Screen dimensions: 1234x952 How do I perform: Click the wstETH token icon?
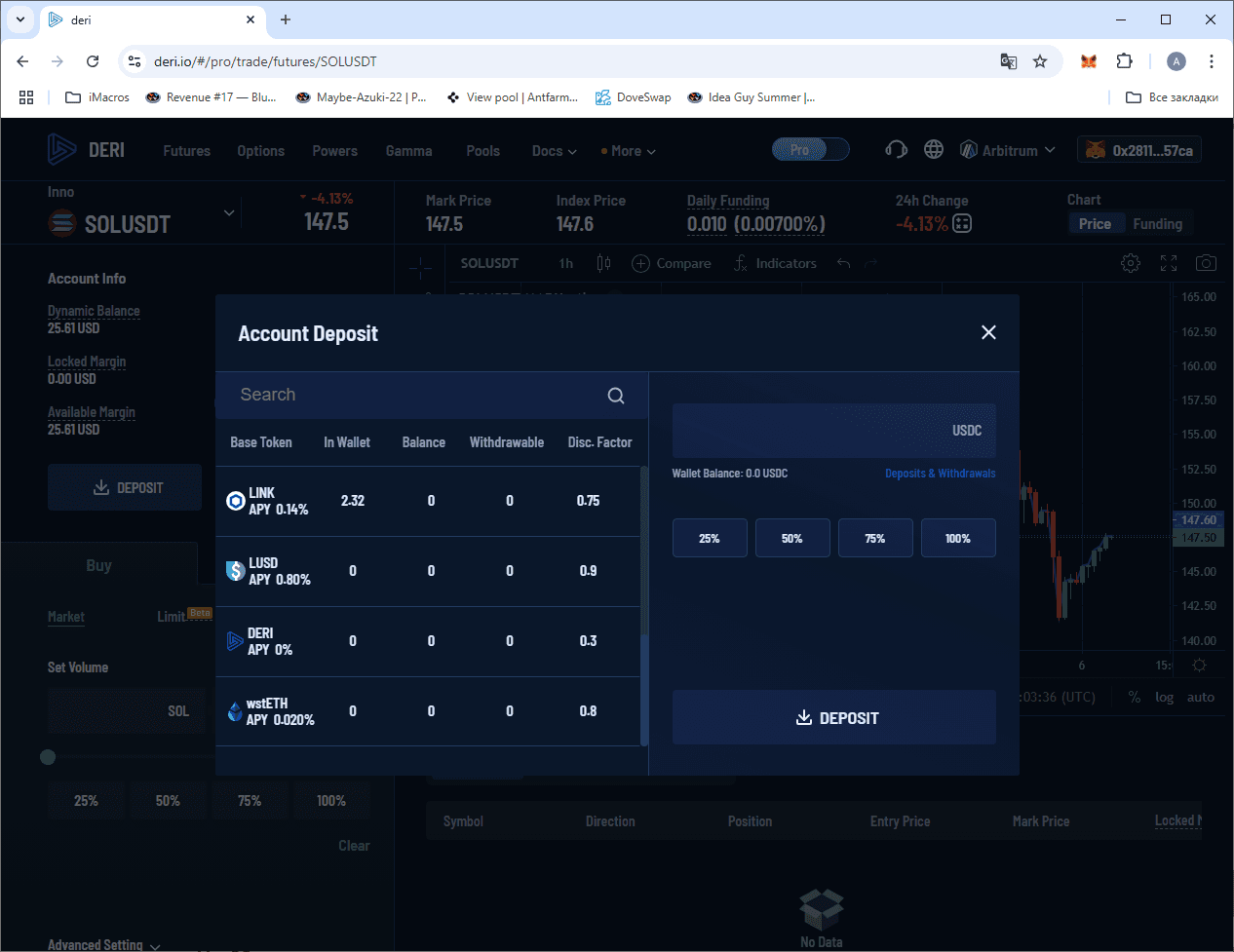(x=235, y=711)
